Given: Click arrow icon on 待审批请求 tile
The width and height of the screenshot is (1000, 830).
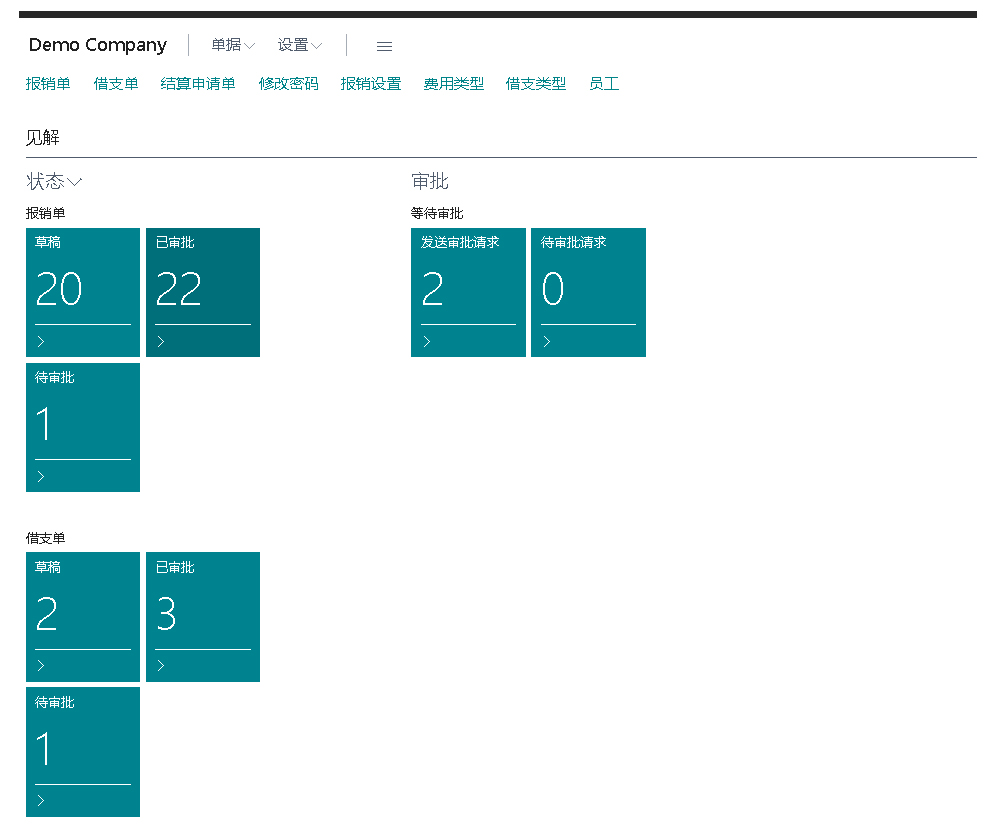Looking at the screenshot, I should (546, 341).
